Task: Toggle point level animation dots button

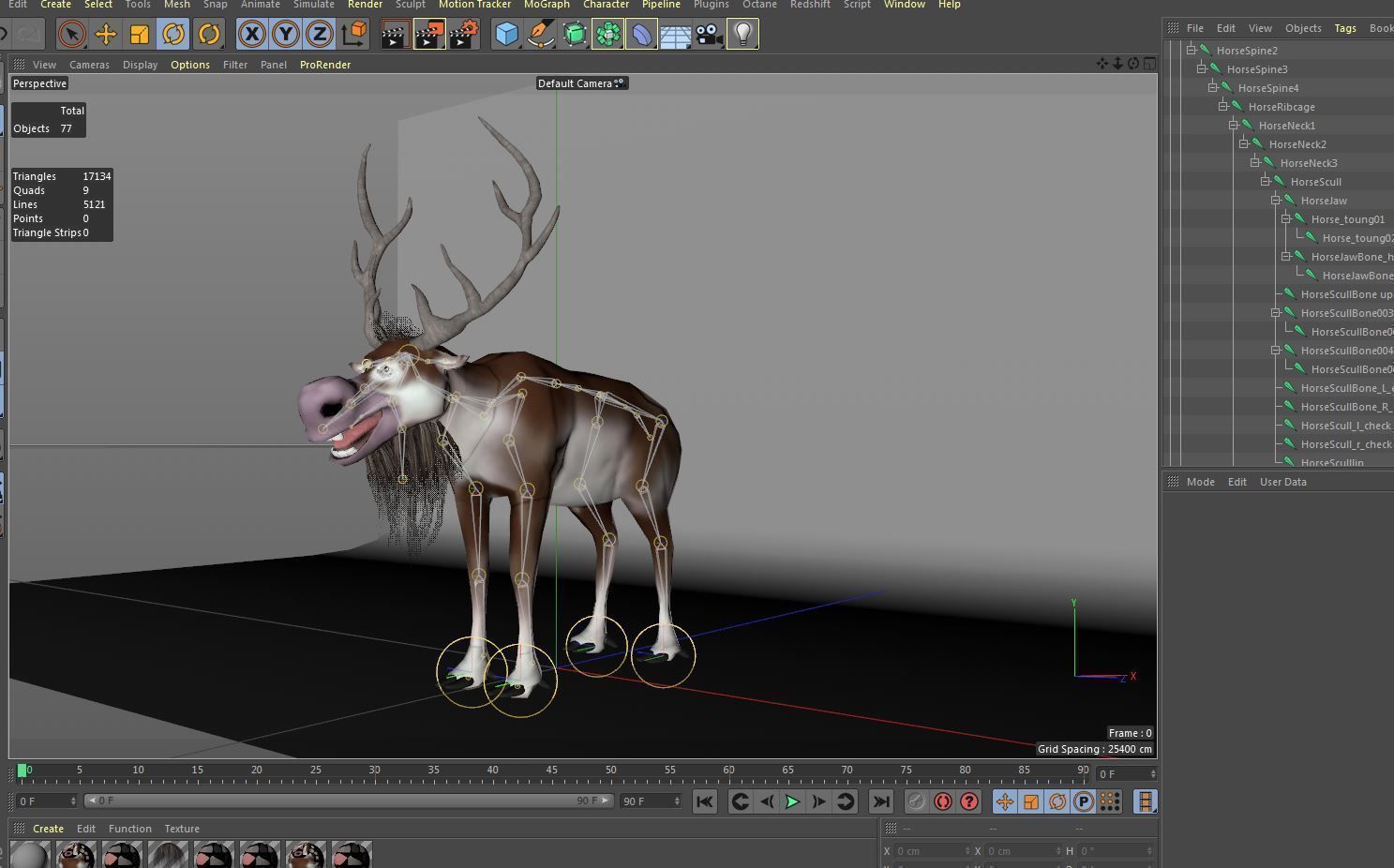Action: 1110,801
